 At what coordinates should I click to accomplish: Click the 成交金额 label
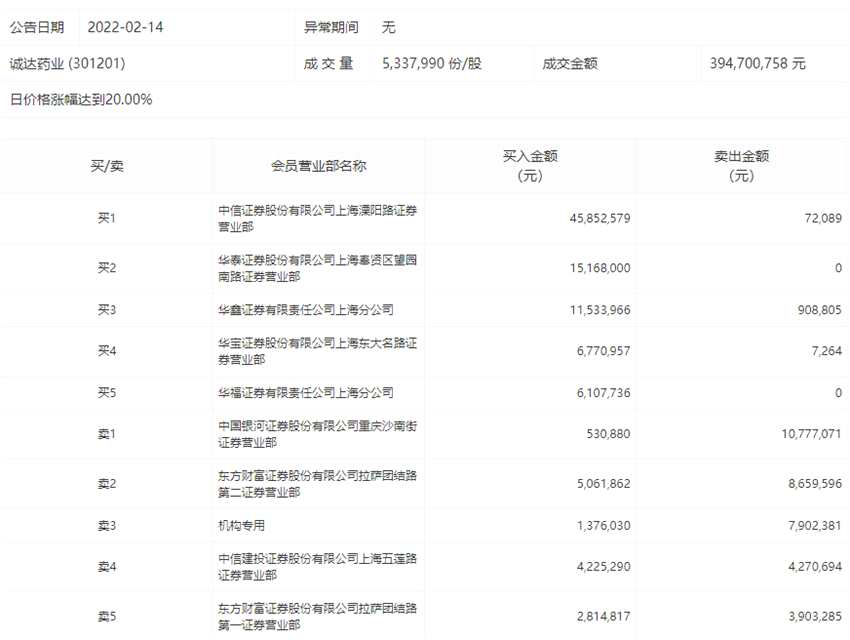570,63
